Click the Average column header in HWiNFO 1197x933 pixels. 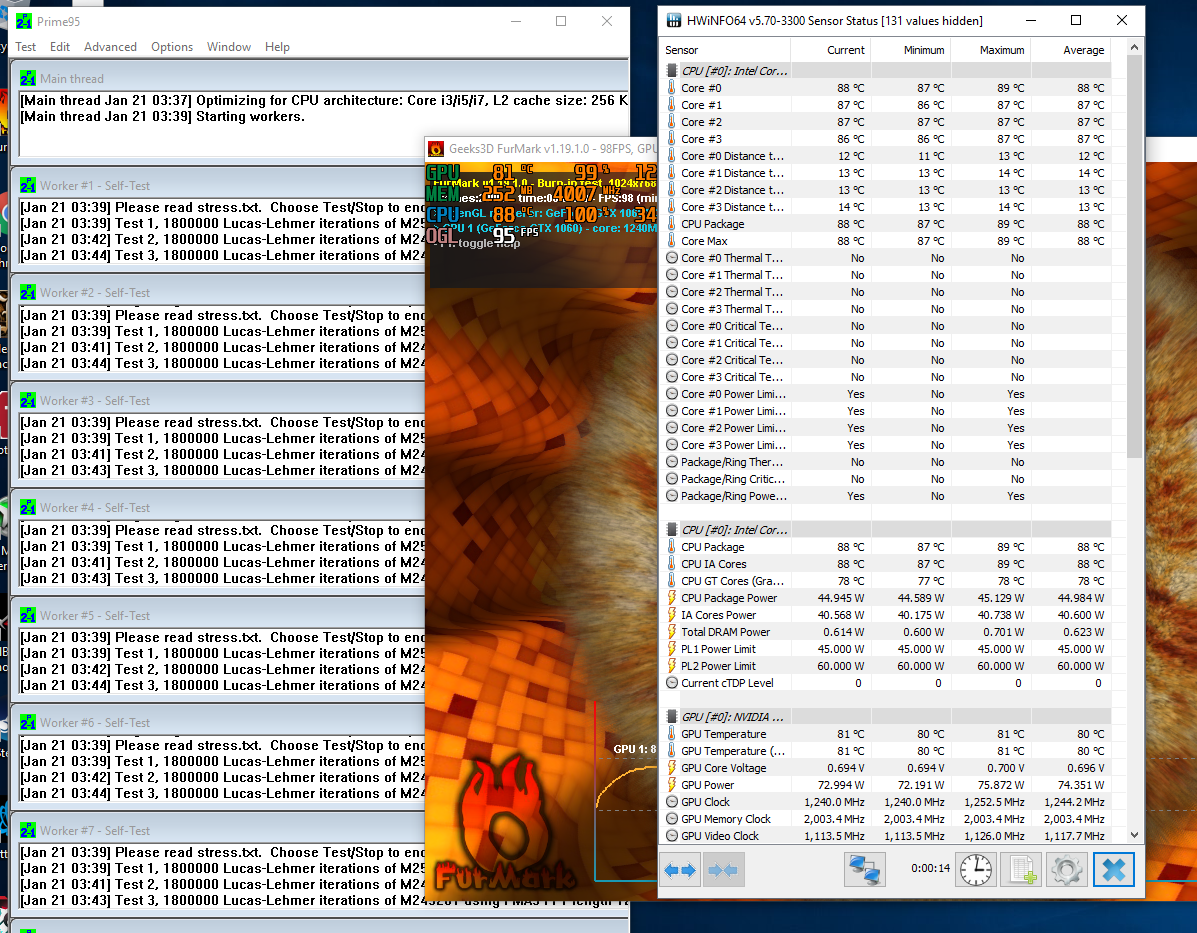(x=1071, y=50)
